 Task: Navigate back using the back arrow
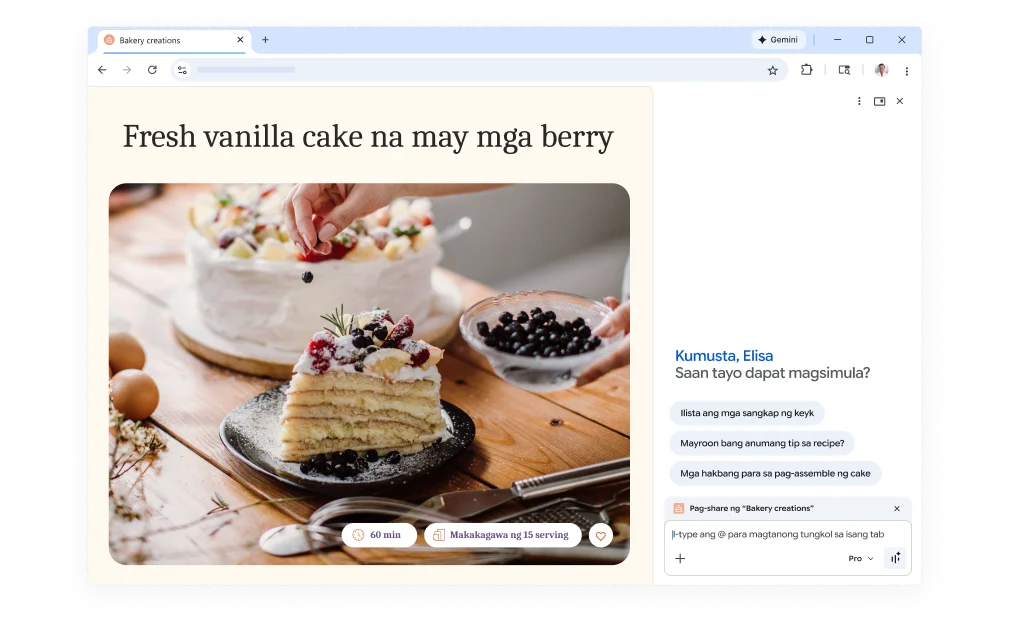pyautogui.click(x=101, y=70)
